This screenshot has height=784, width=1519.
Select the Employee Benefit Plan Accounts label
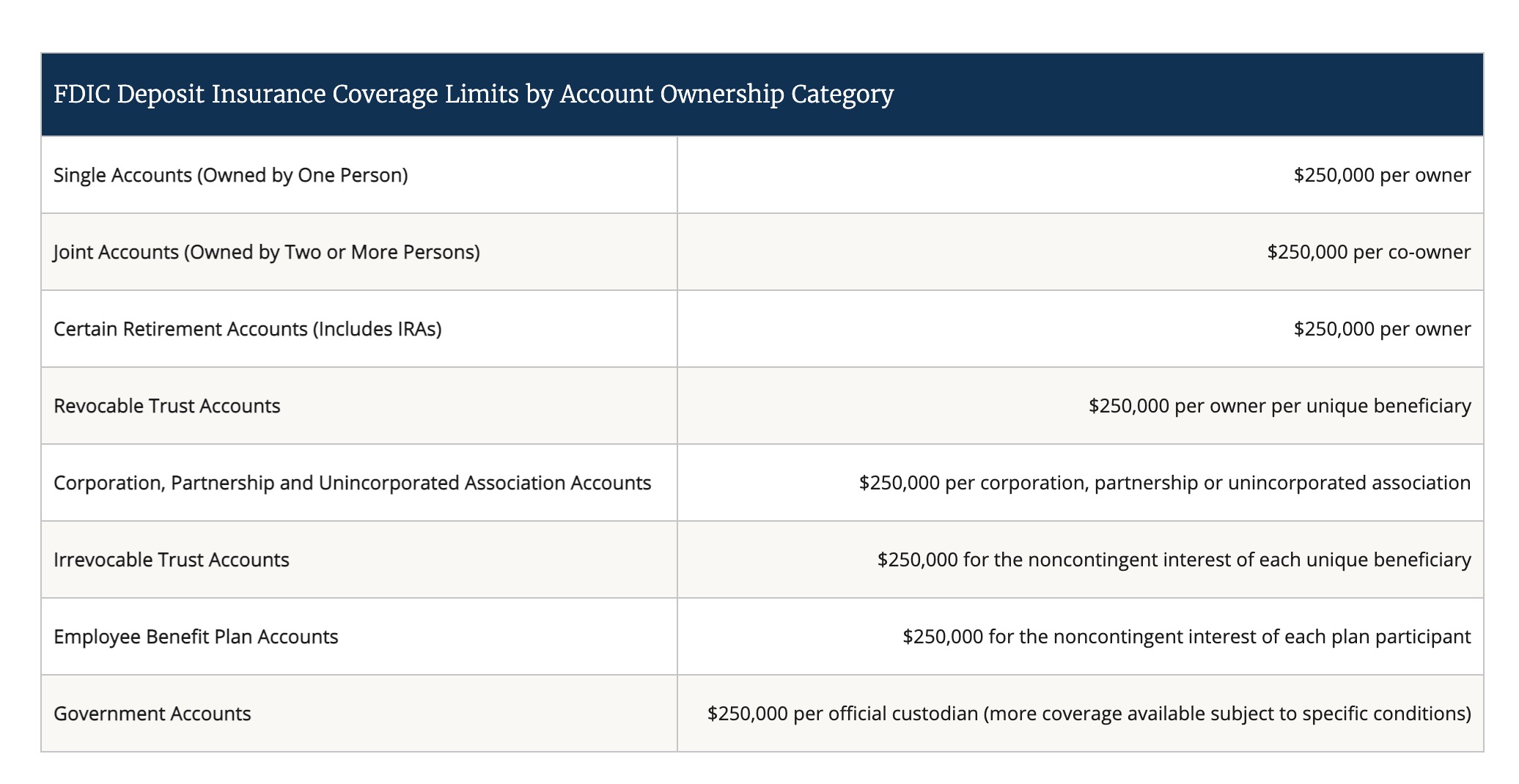pyautogui.click(x=196, y=637)
